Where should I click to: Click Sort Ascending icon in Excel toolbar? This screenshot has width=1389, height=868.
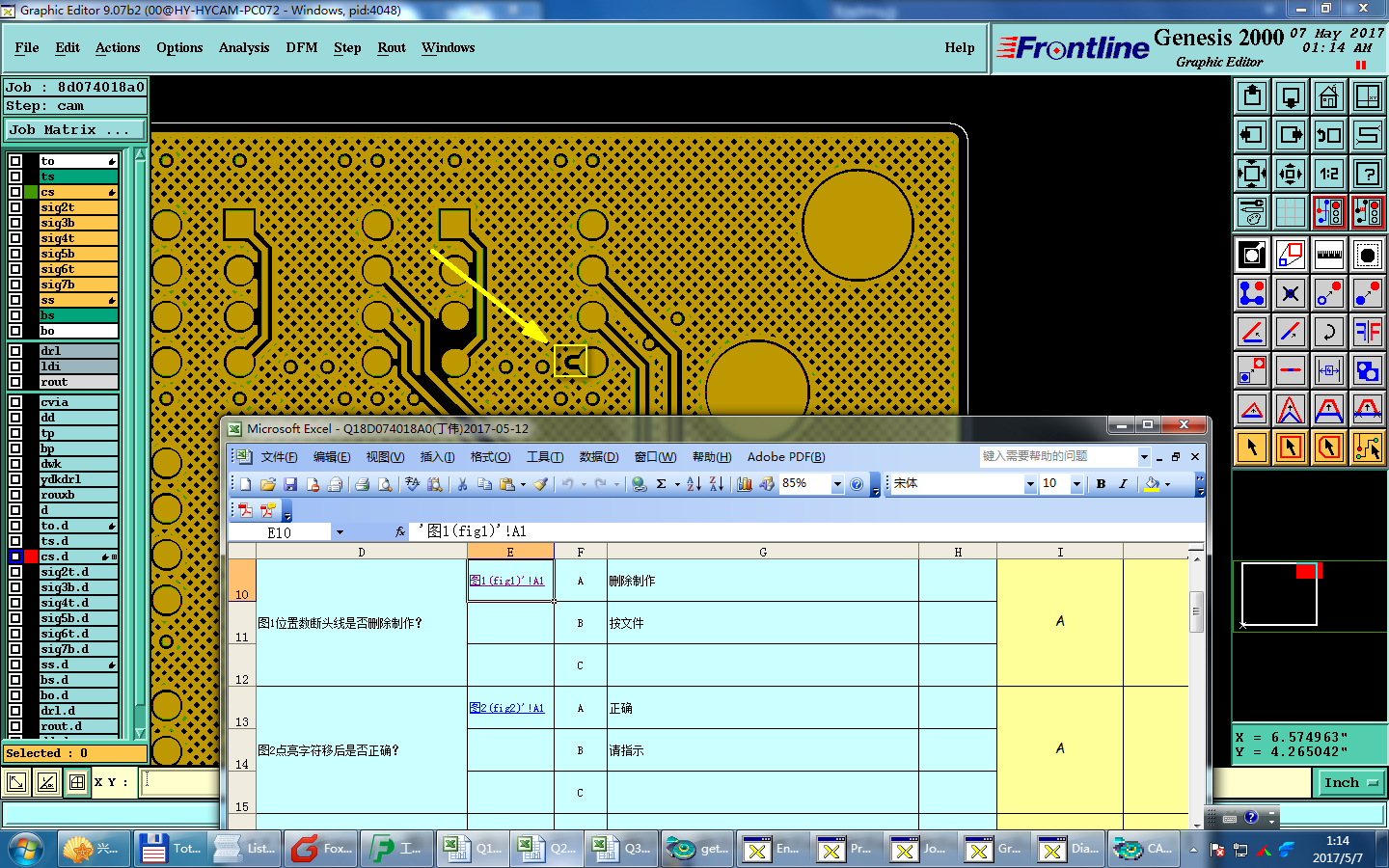click(694, 484)
